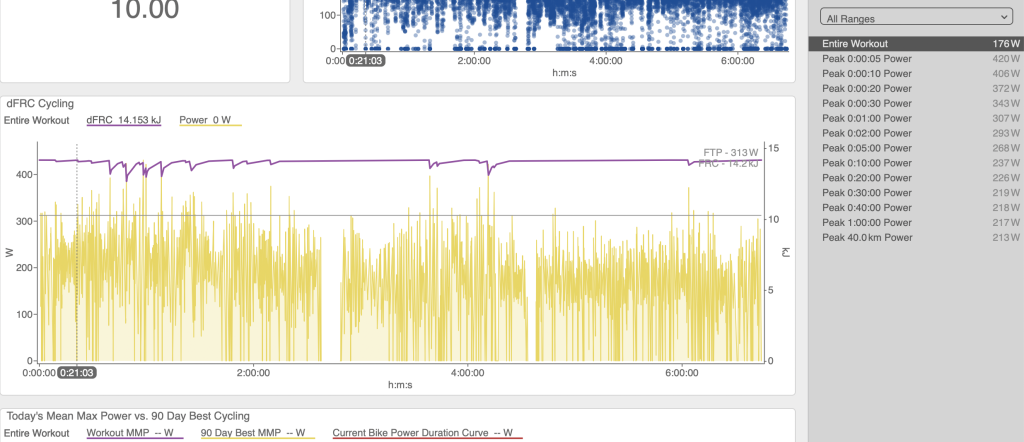This screenshot has width=1024, height=442.
Task: Click Entire Workout label in dFRC legend
Action: 37,120
